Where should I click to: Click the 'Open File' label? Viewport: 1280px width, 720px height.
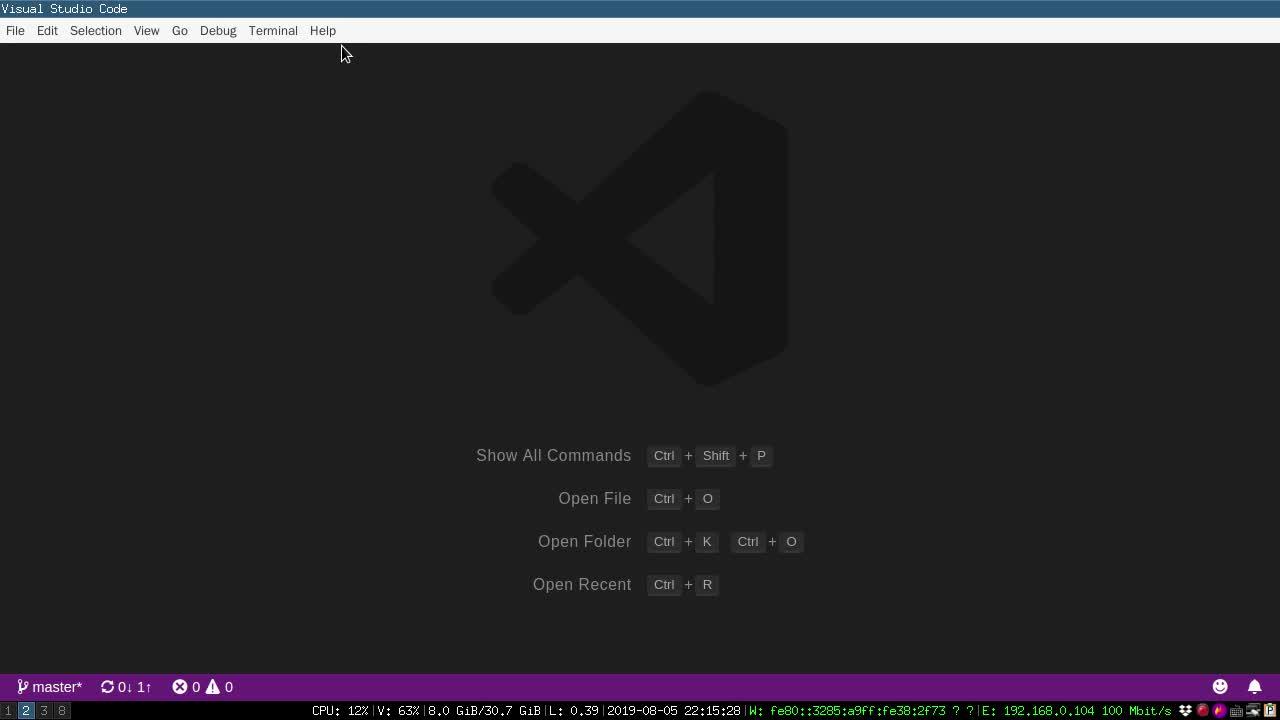pos(594,498)
